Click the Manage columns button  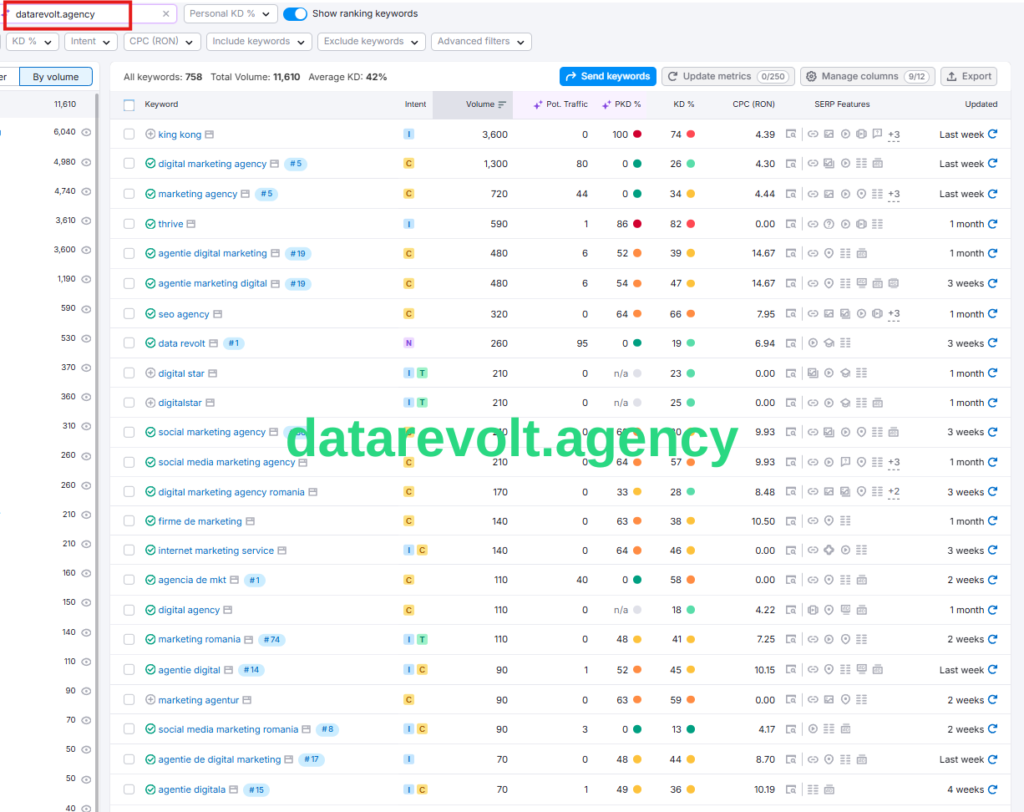[x=866, y=76]
